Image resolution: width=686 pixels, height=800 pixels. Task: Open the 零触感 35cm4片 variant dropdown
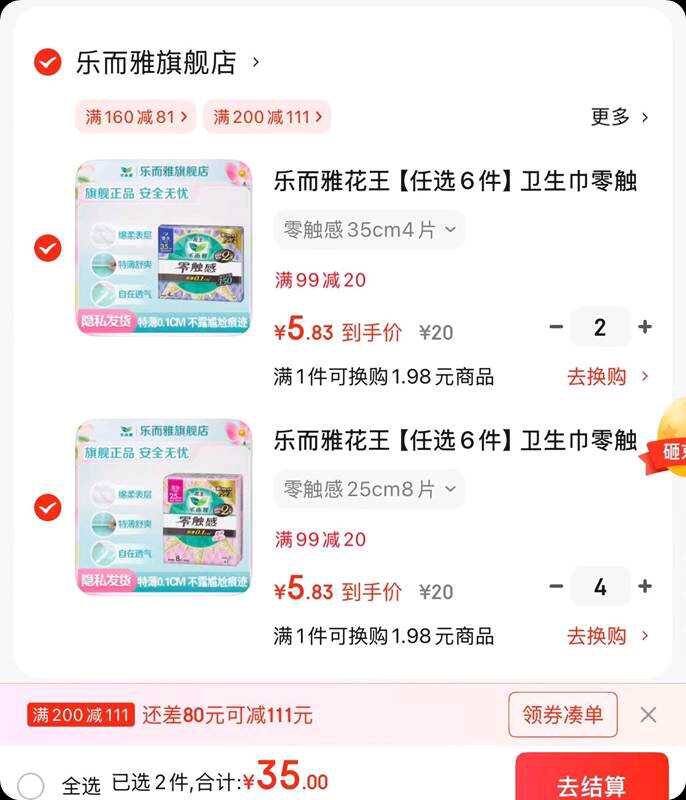[x=369, y=230]
